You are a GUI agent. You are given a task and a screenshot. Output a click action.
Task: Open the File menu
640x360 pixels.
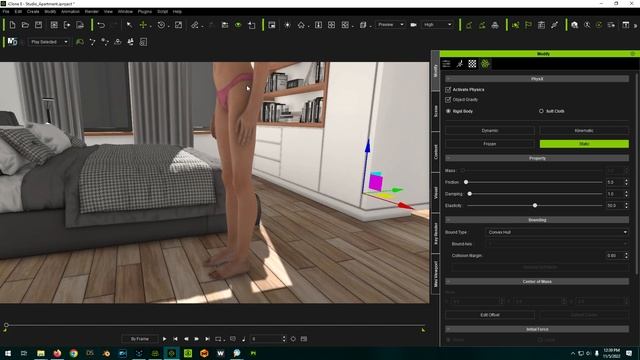click(x=6, y=12)
